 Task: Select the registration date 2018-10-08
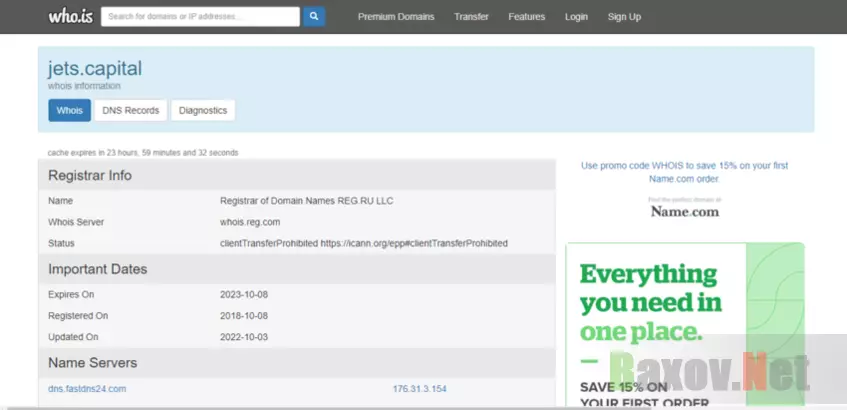(244, 316)
